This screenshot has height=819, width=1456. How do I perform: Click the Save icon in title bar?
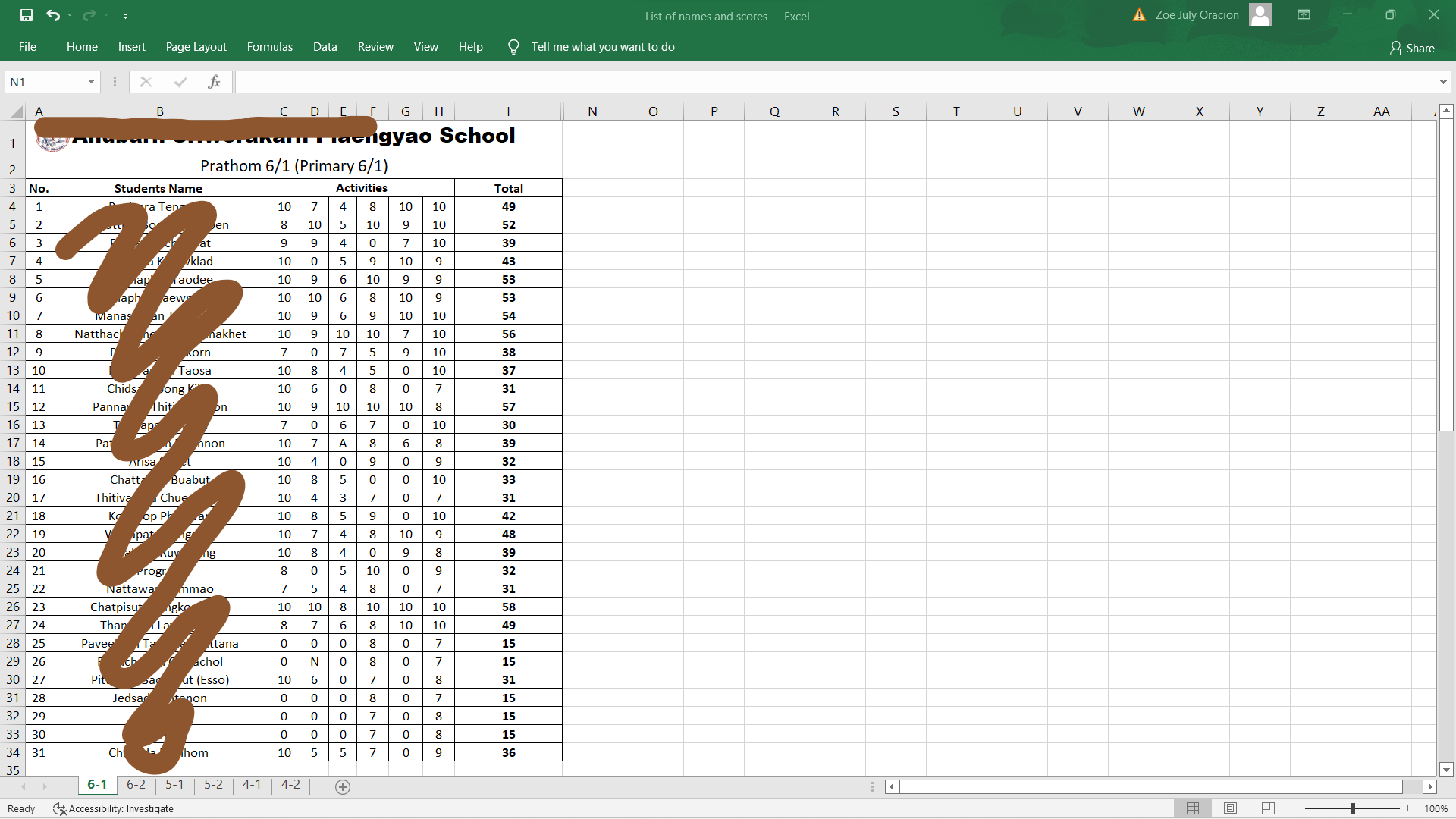point(27,15)
